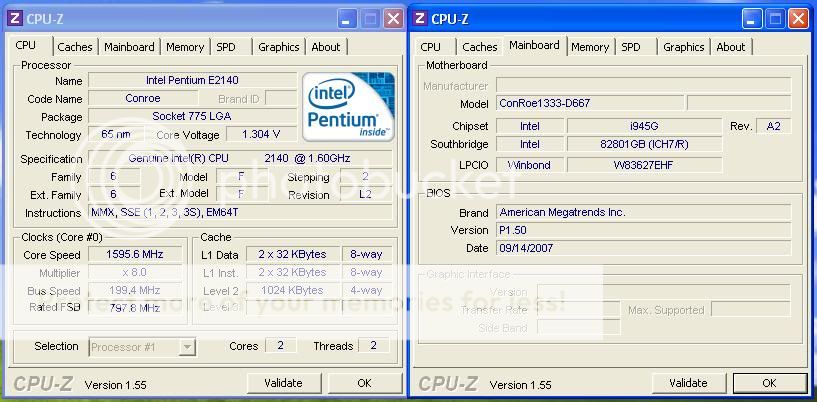Click the Level 2 associativity value 4-way

click(367, 291)
